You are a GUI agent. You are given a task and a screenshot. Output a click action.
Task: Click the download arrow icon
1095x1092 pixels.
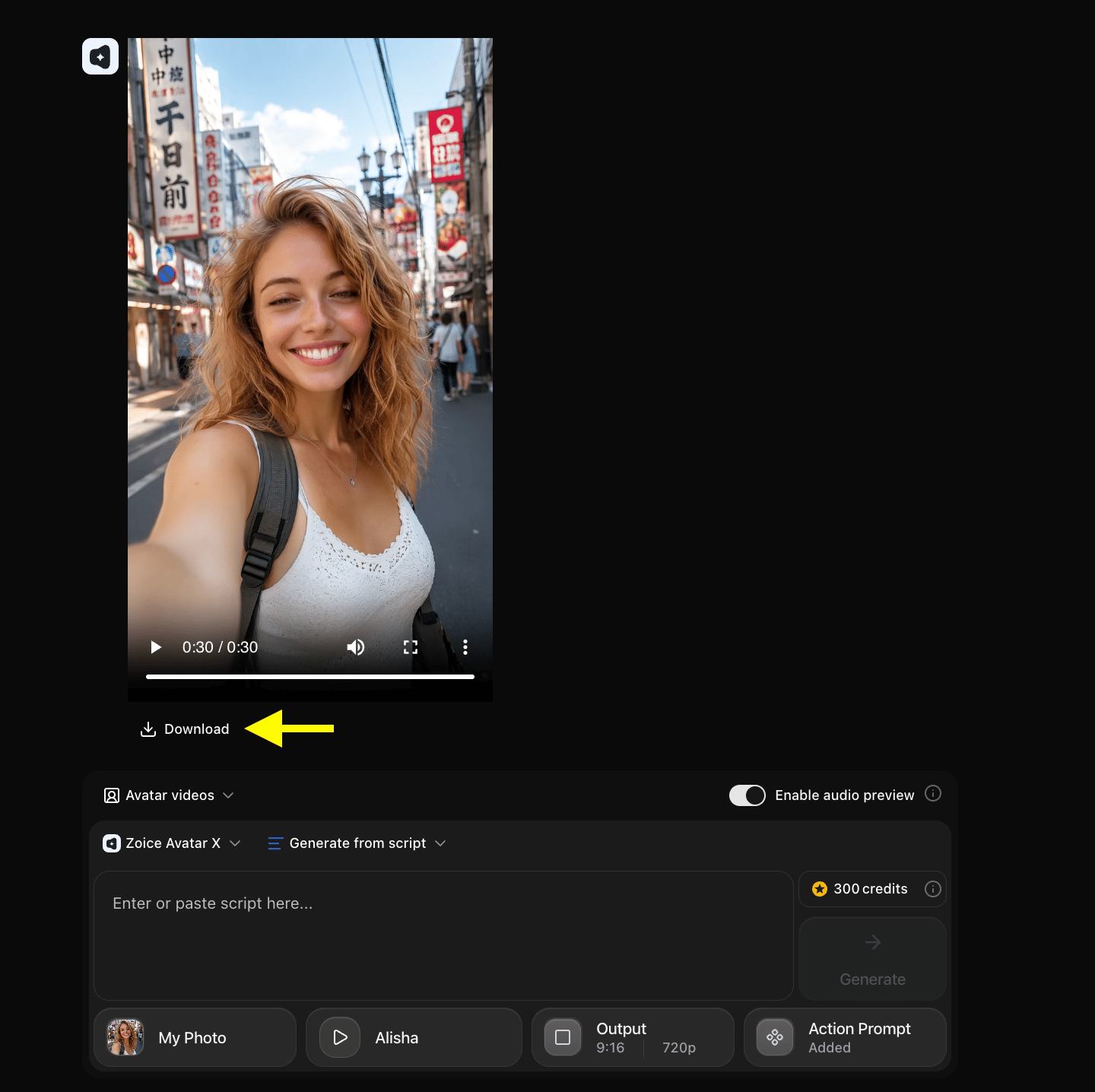click(x=148, y=729)
